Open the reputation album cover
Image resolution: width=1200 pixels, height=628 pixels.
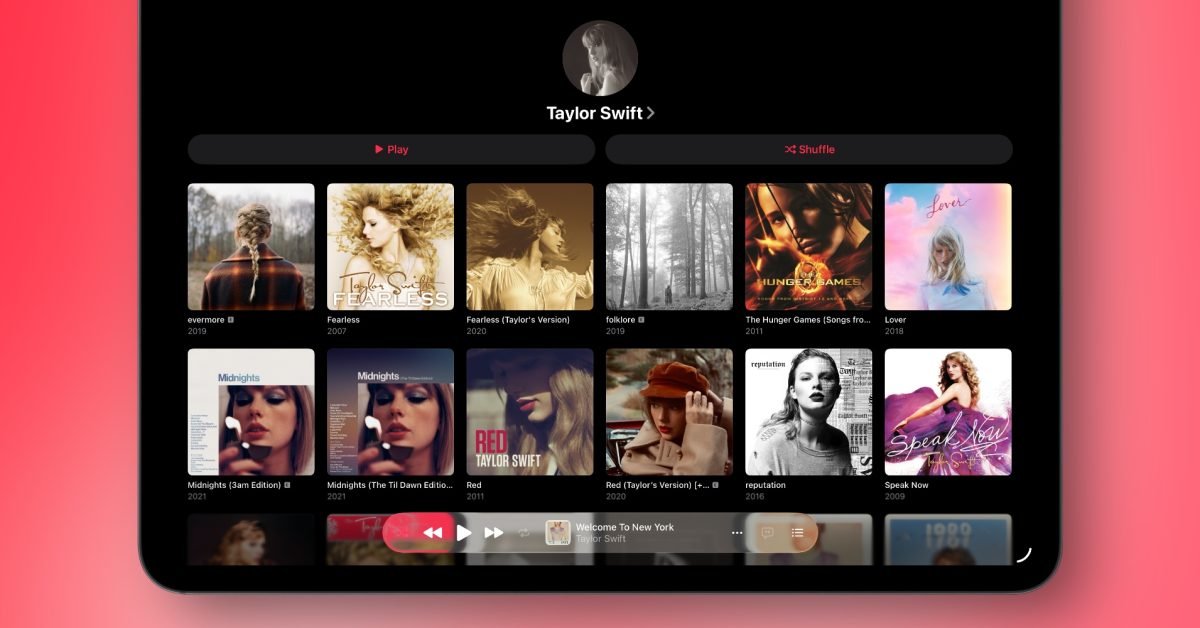[809, 412]
